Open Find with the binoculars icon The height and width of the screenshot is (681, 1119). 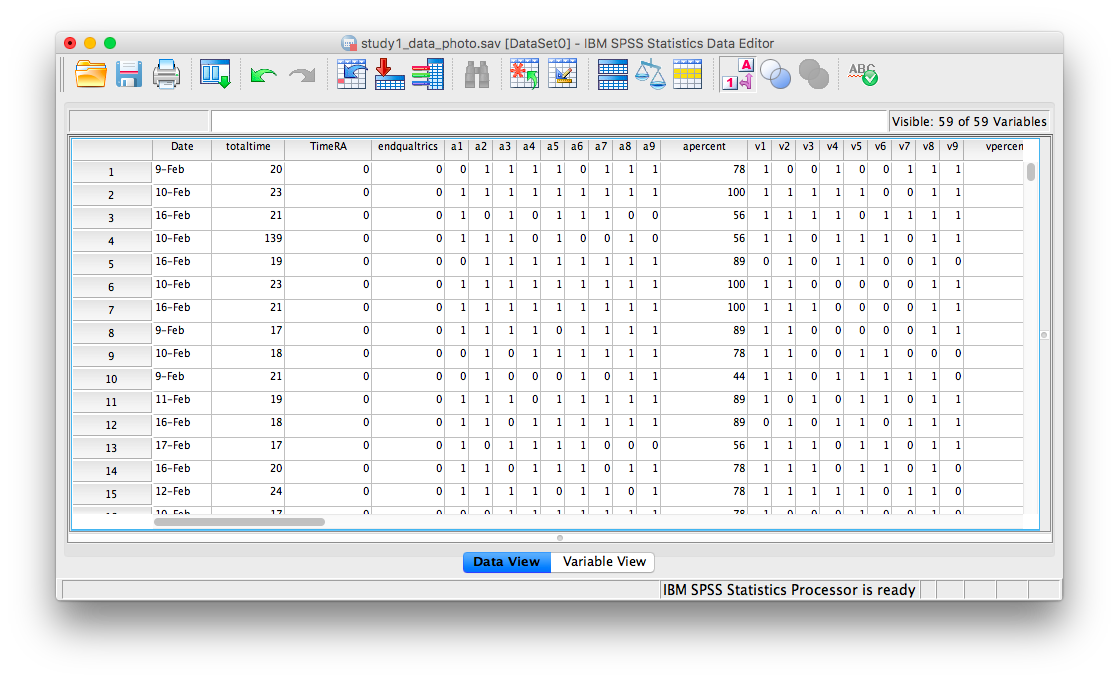[477, 74]
